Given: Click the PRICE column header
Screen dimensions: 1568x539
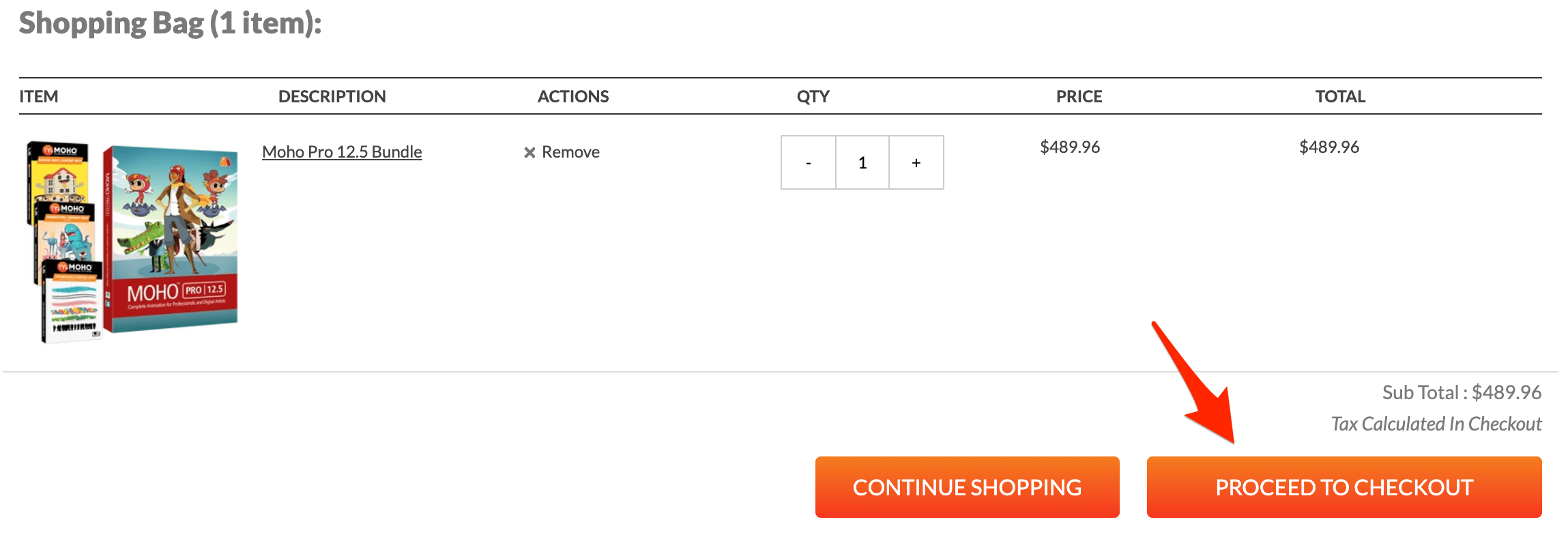Looking at the screenshot, I should [1079, 96].
